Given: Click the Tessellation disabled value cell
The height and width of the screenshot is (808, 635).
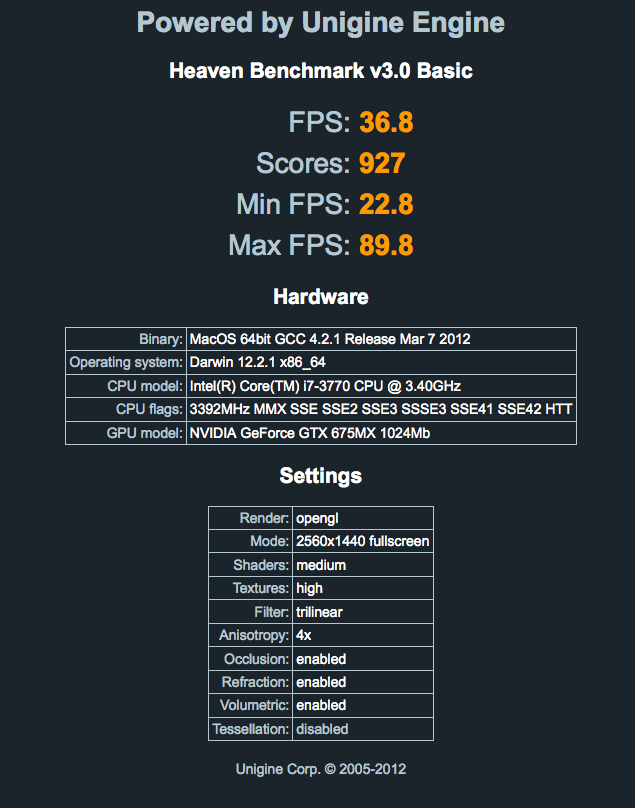Looking at the screenshot, I should (x=363, y=729).
